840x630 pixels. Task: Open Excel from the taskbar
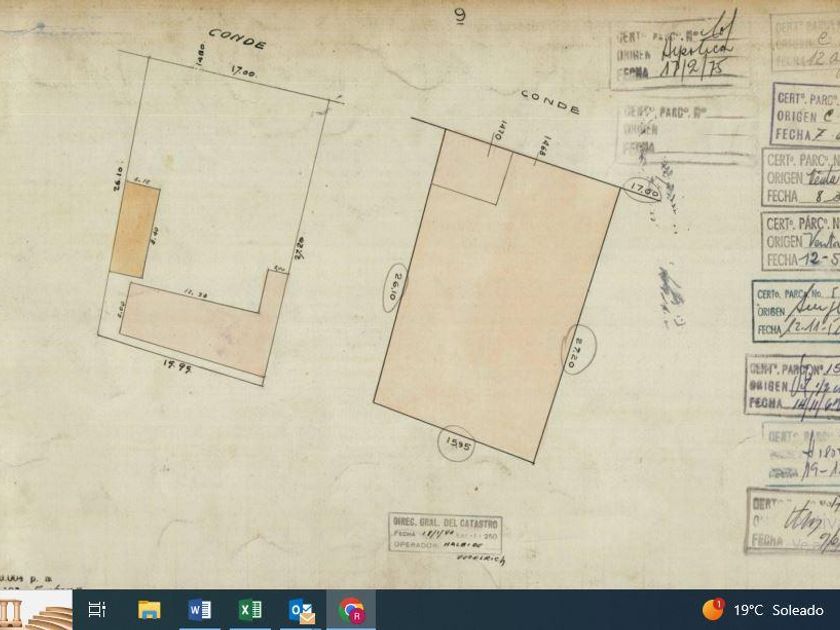(x=250, y=609)
